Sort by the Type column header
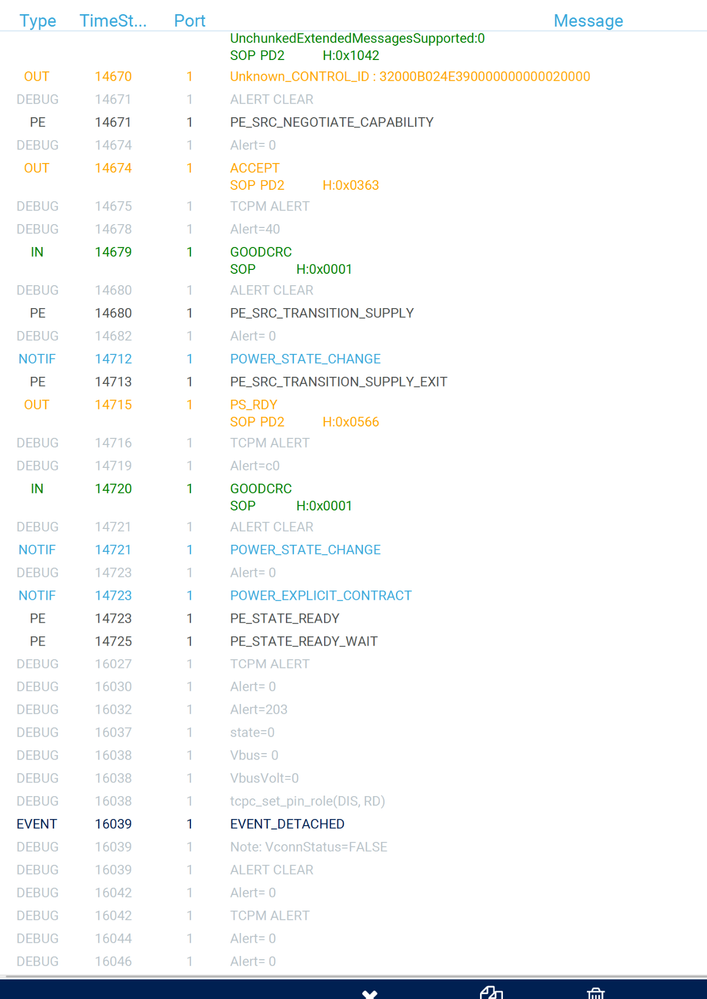Image resolution: width=707 pixels, height=999 pixels. tap(38, 20)
